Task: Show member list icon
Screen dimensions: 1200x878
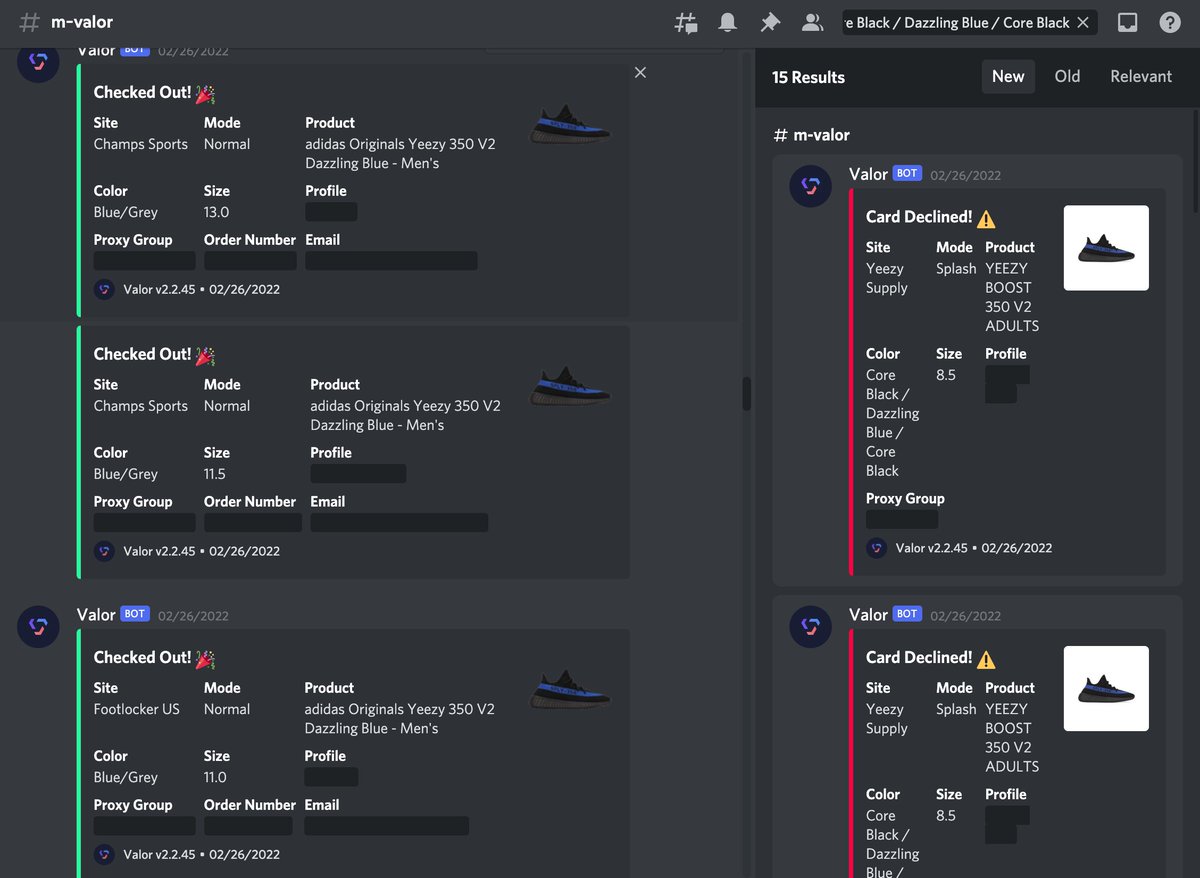Action: [x=812, y=22]
